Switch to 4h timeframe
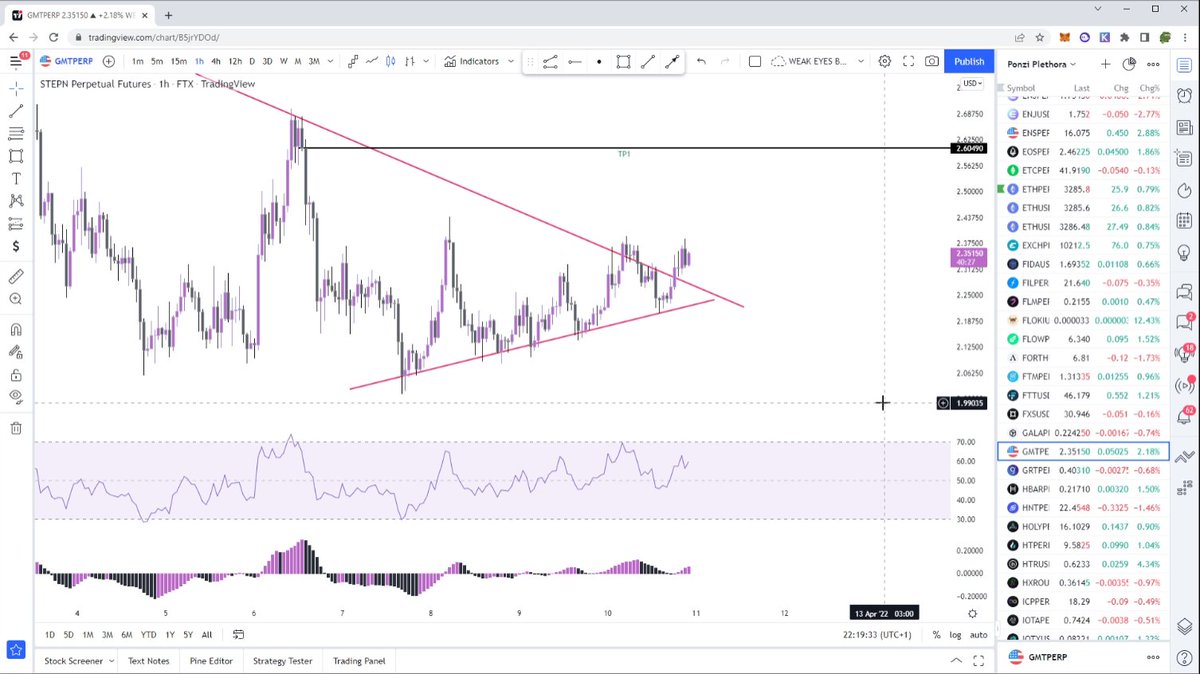 pos(216,61)
